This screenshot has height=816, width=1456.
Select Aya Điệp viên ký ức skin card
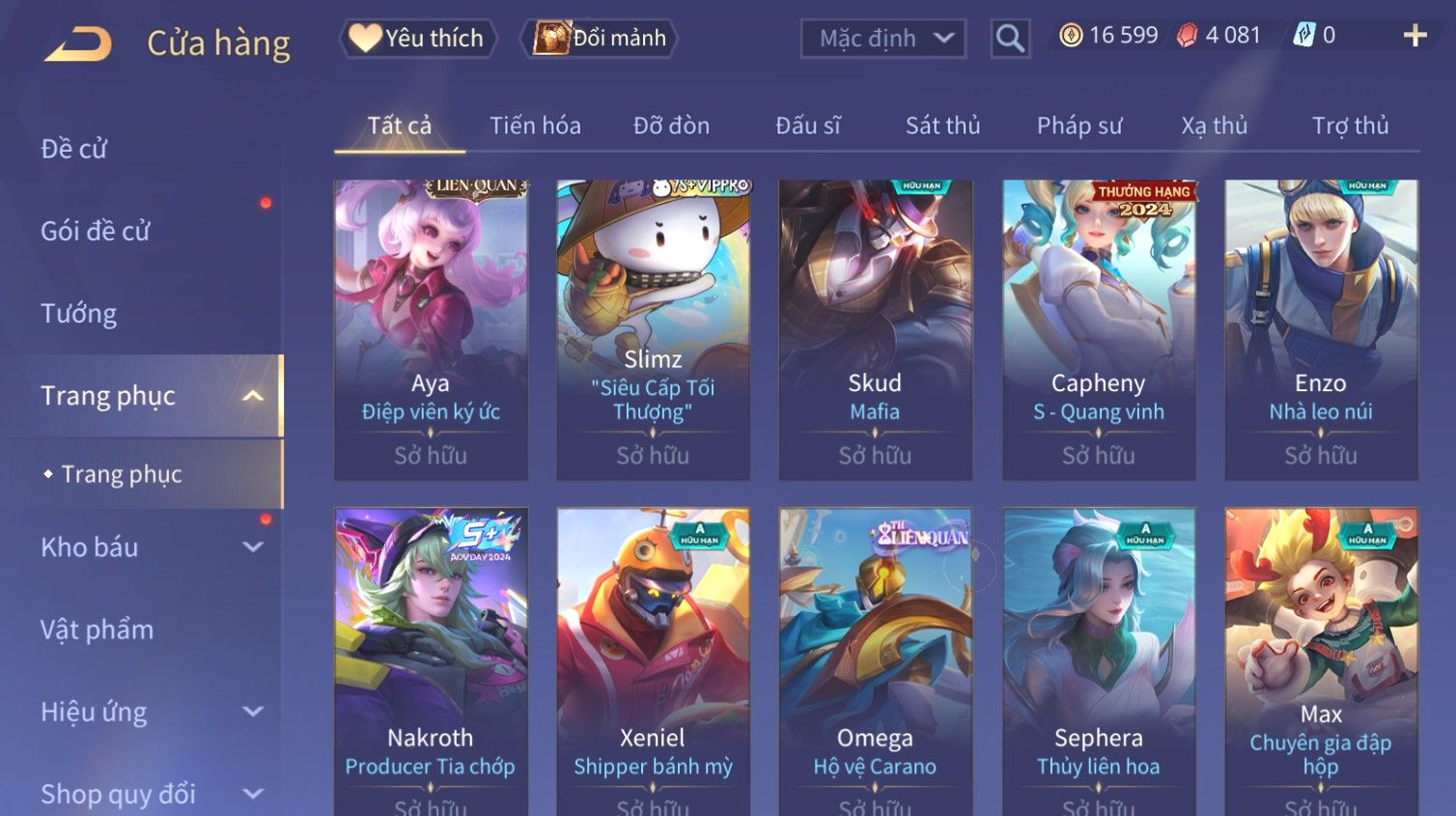coord(431,330)
